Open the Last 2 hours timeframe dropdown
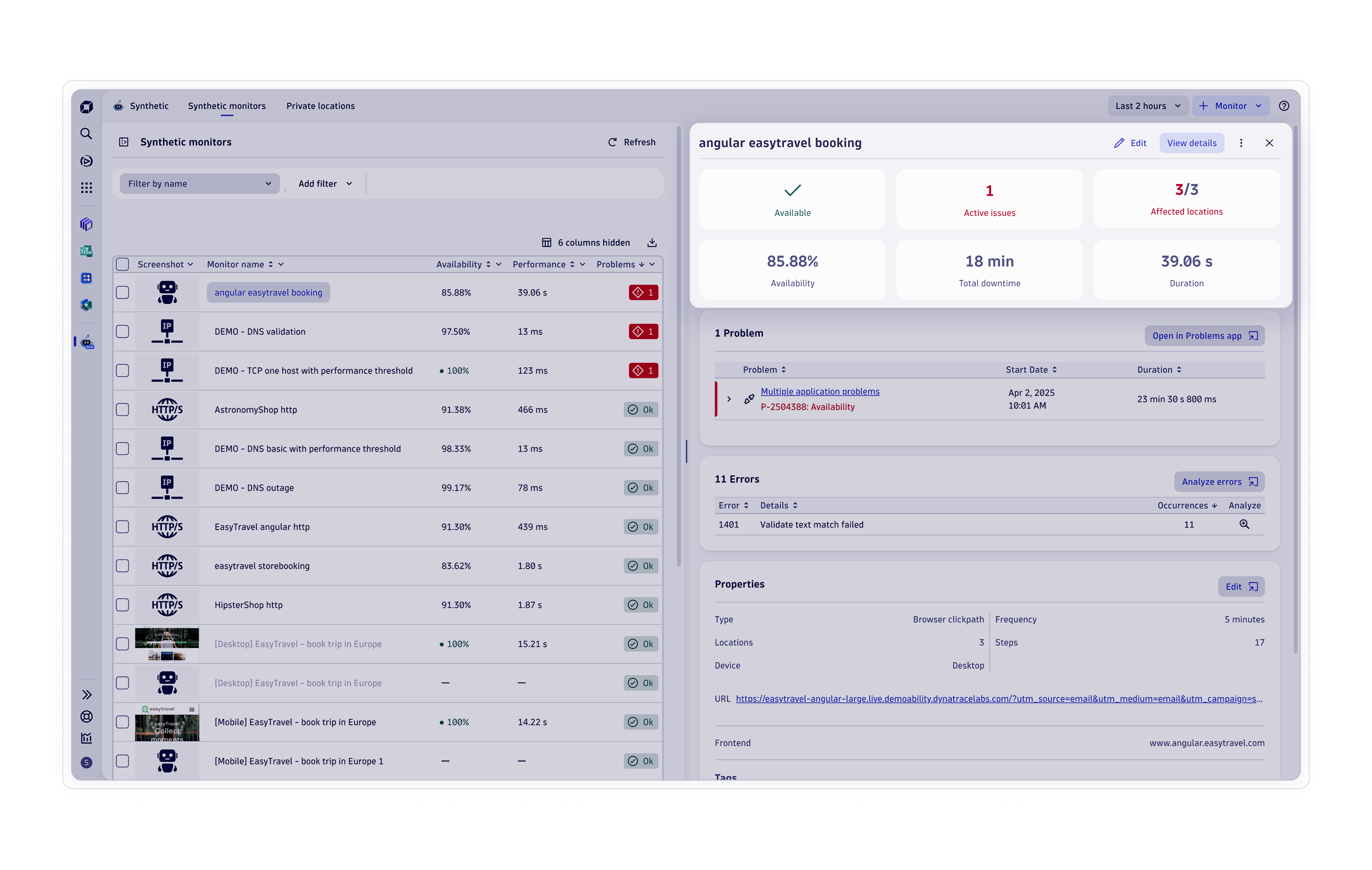This screenshot has height=870, width=1372. pyautogui.click(x=1147, y=106)
